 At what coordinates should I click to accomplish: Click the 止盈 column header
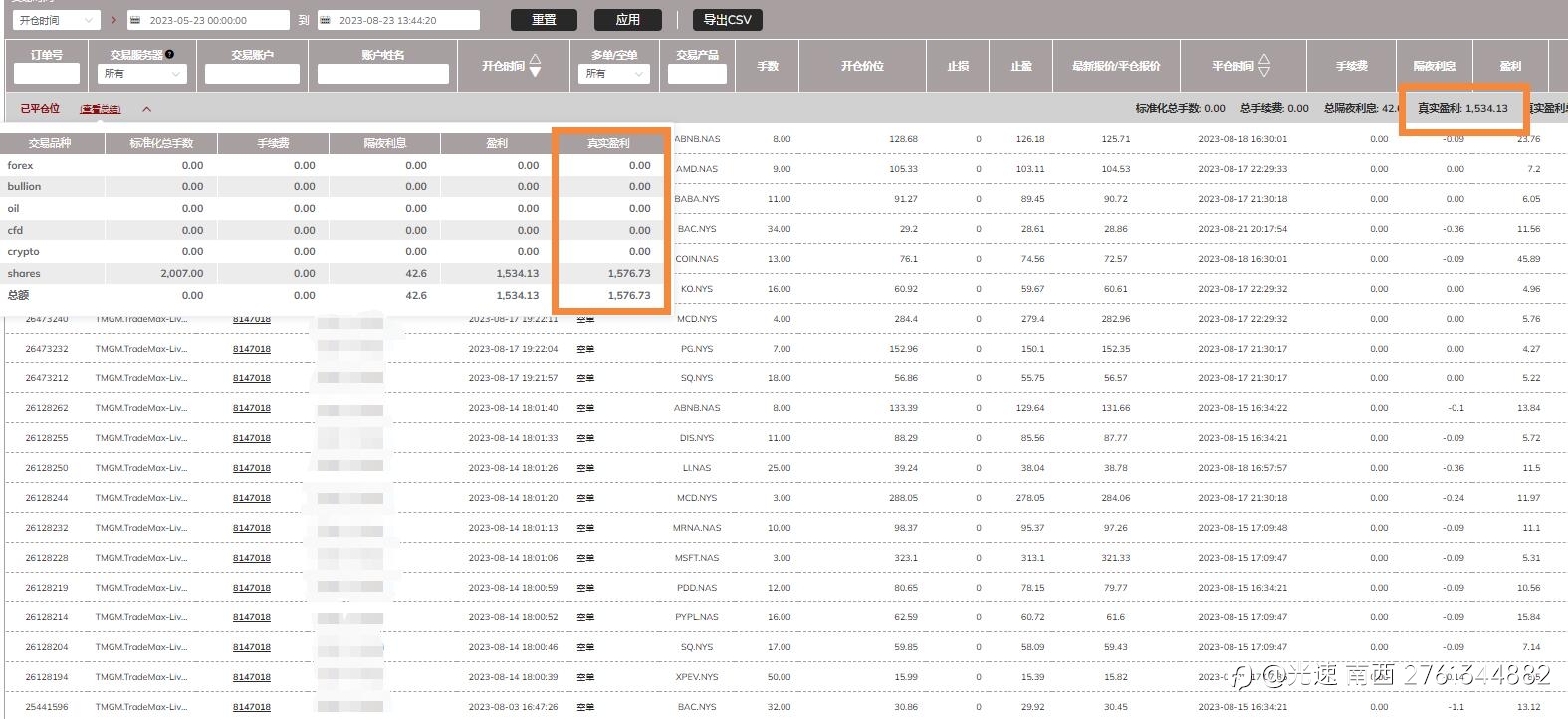[1021, 66]
